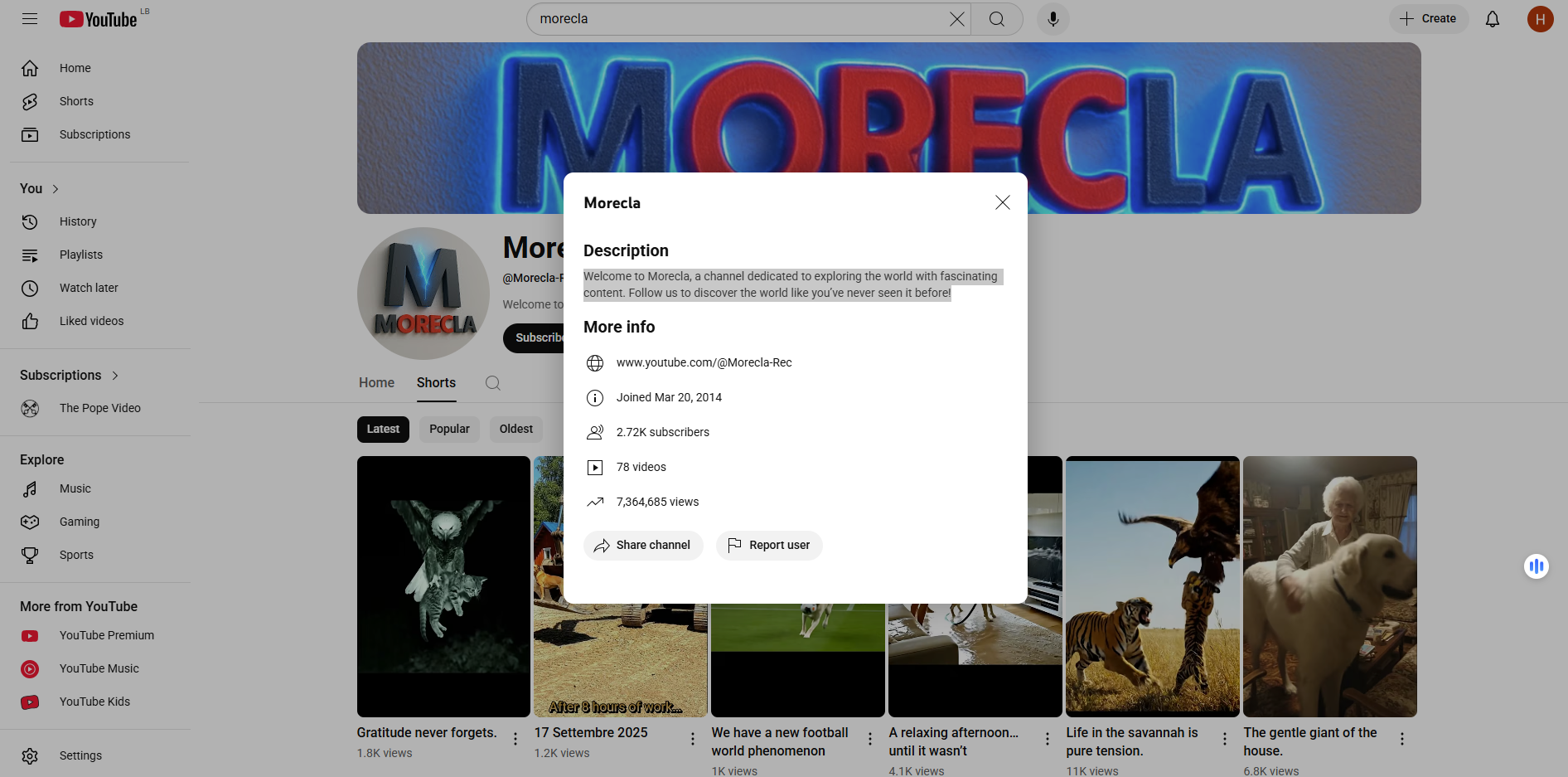Image resolution: width=1568 pixels, height=777 pixels.
Task: Open the Create menu
Action: tap(1429, 19)
